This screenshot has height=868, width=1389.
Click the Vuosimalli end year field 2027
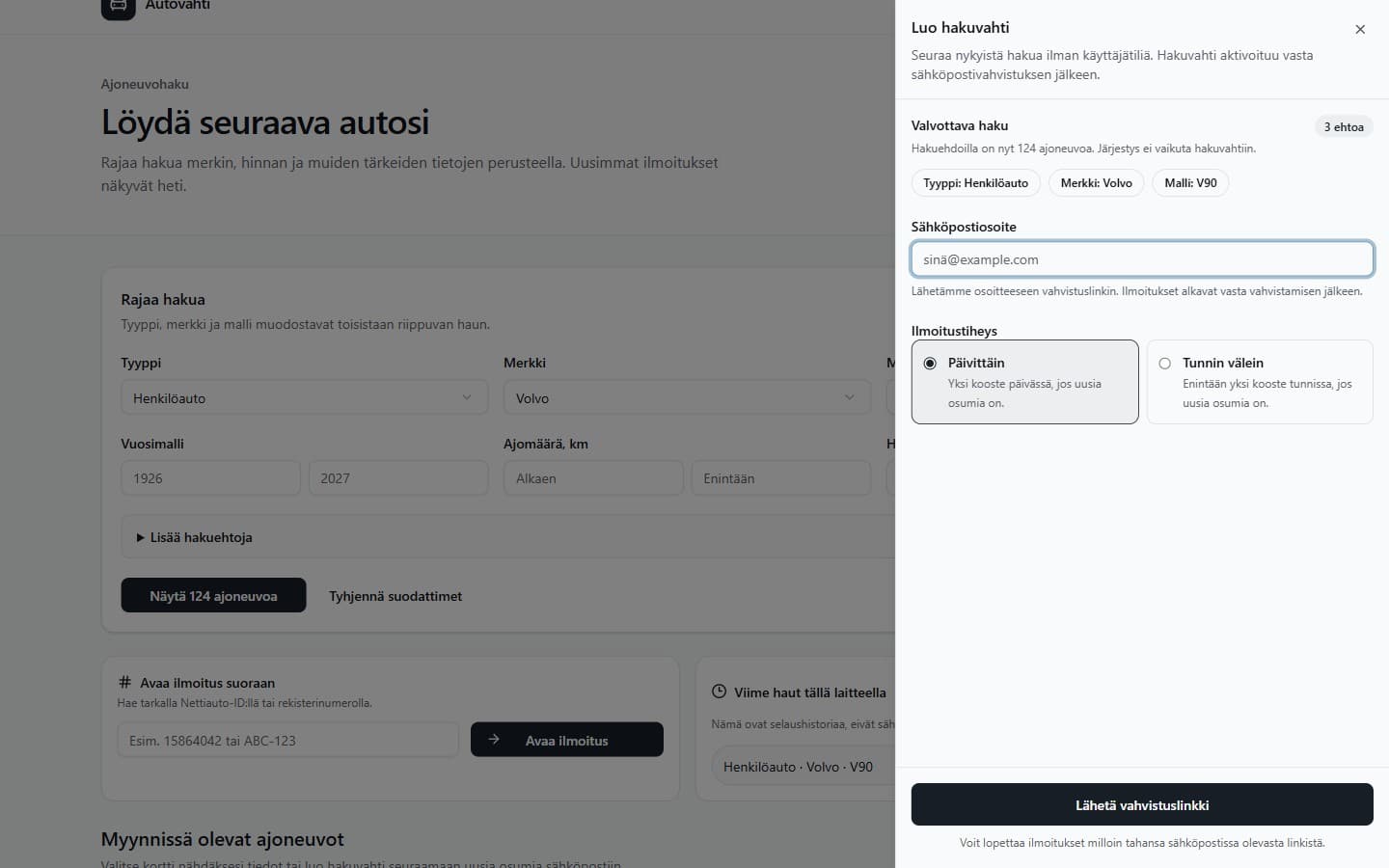(x=398, y=478)
